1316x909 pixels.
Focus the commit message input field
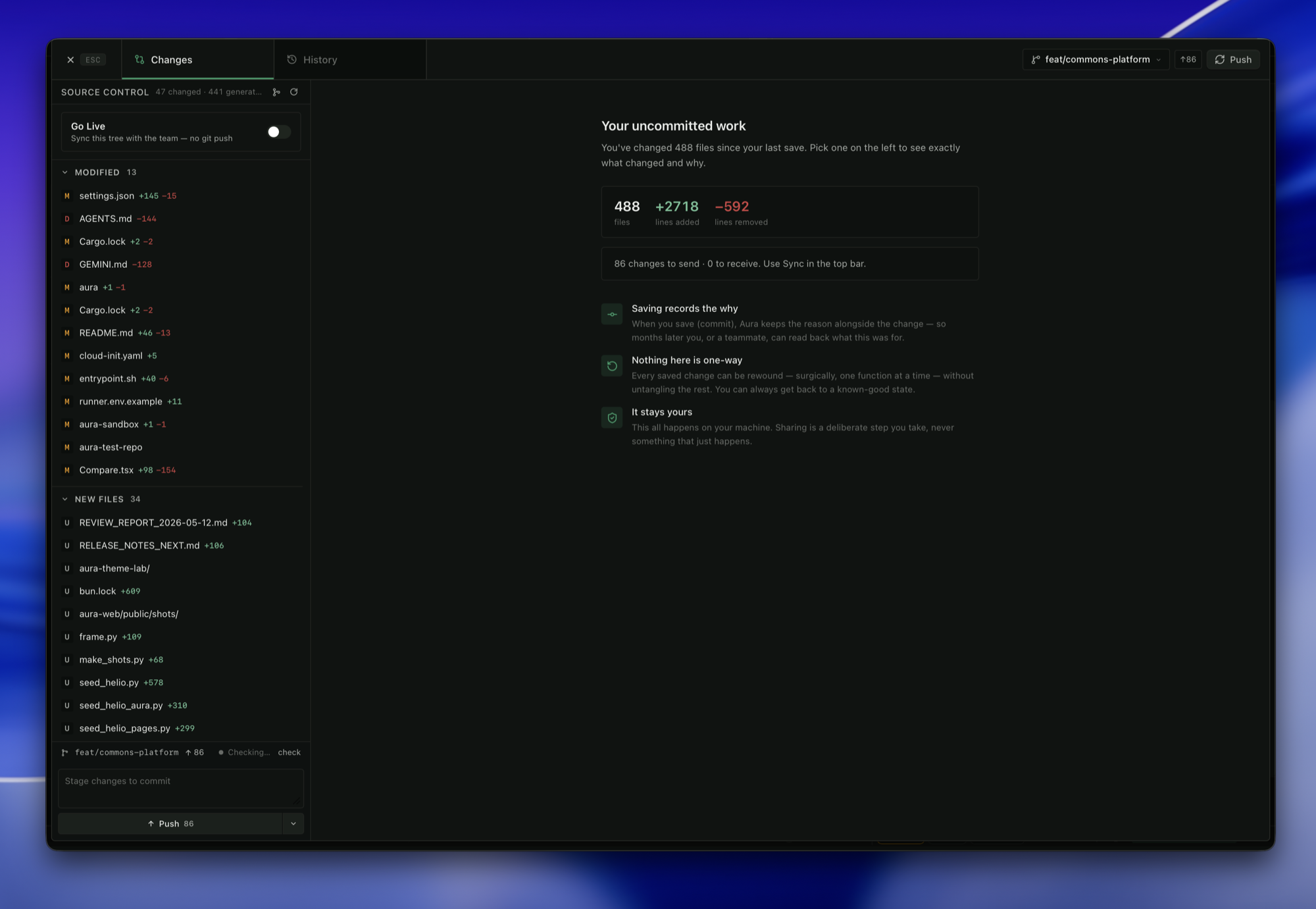pos(181,788)
